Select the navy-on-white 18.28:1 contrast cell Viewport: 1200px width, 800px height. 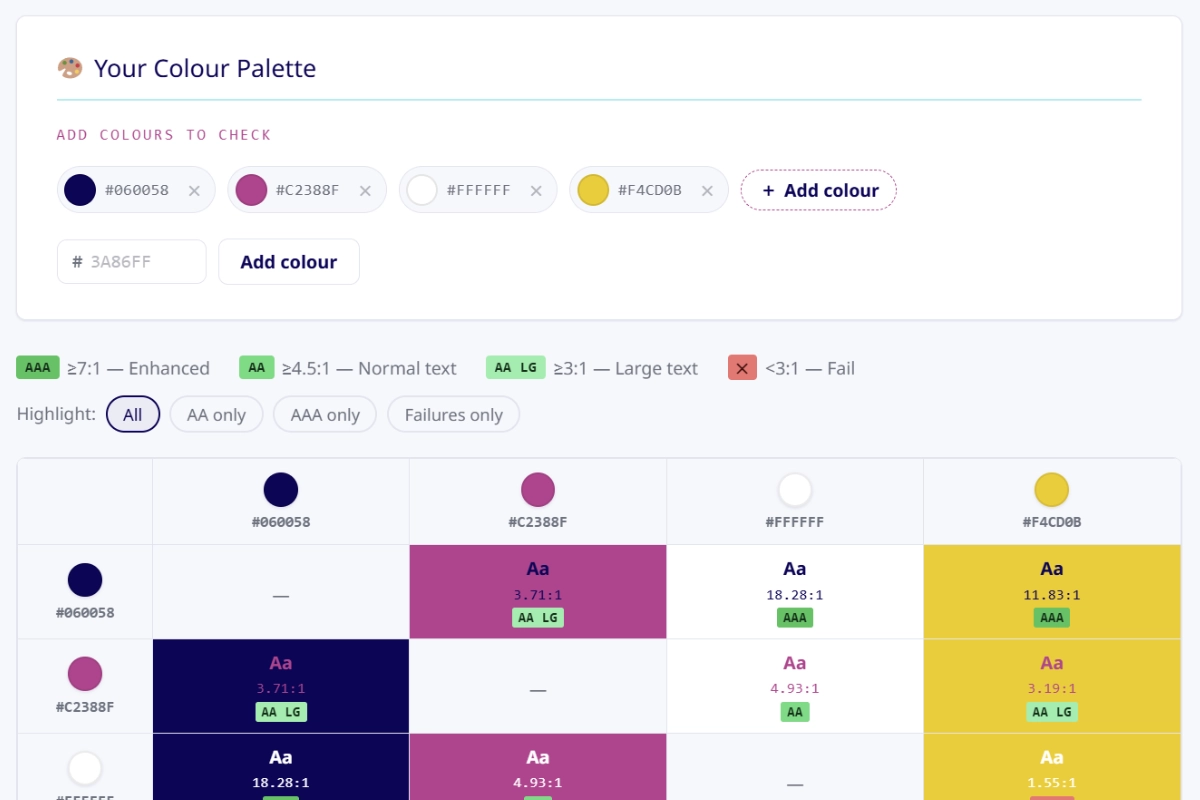tap(795, 592)
